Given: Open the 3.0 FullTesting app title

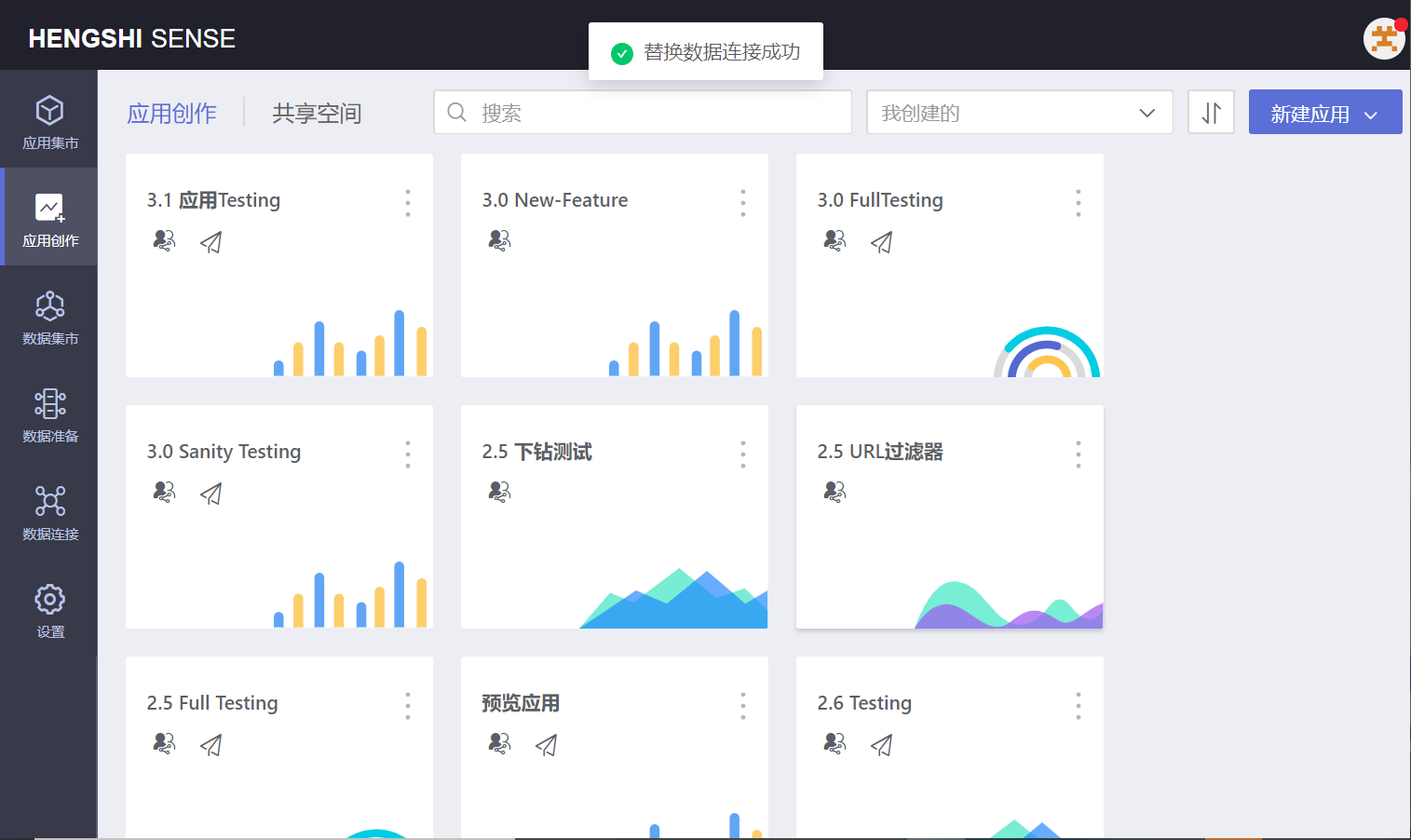Looking at the screenshot, I should pos(880,200).
